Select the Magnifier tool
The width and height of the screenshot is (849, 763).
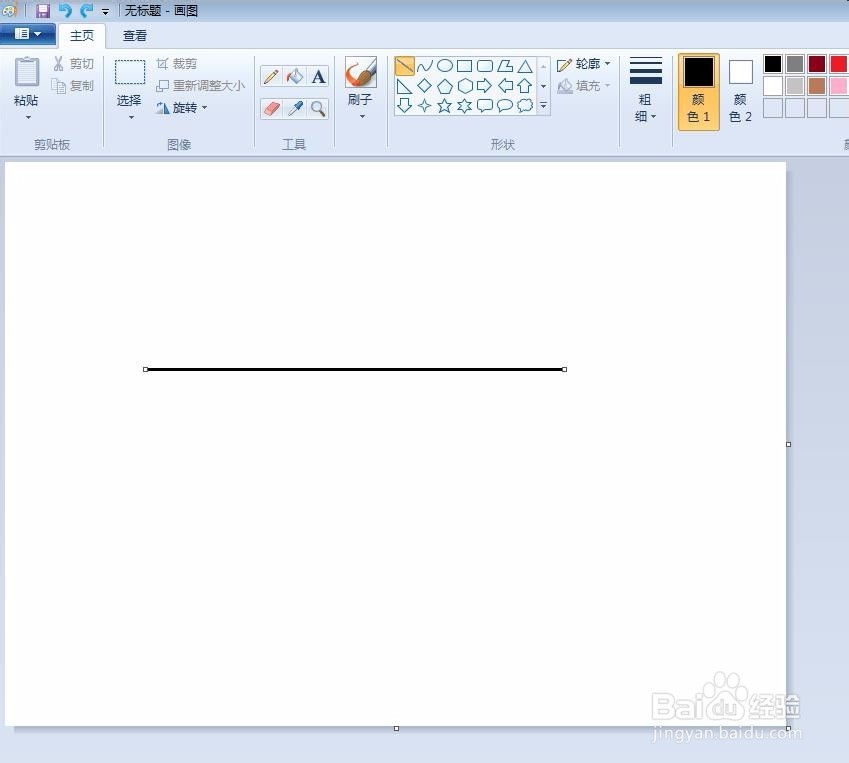pos(318,109)
